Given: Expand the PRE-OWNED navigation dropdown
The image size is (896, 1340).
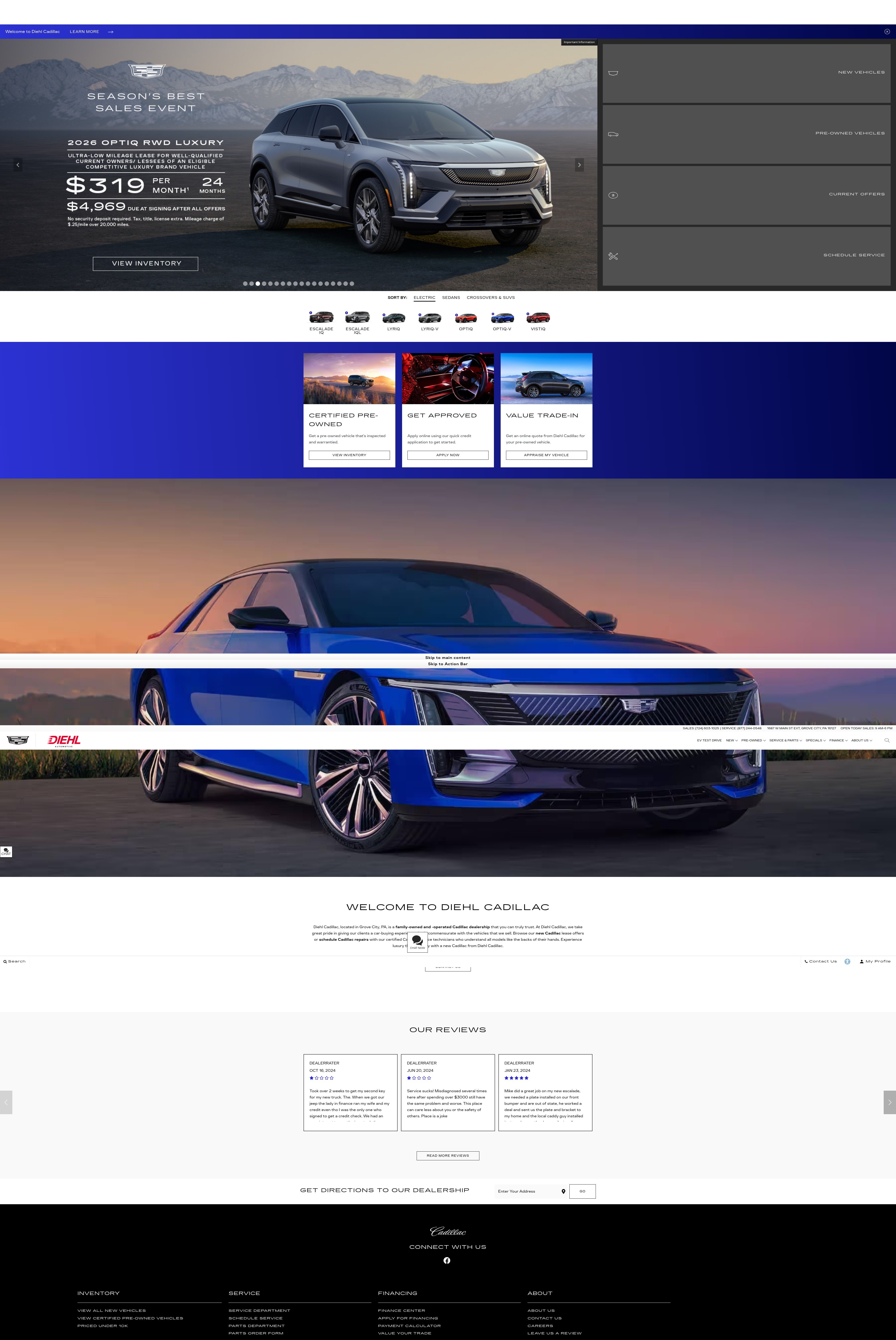Looking at the screenshot, I should [753, 740].
